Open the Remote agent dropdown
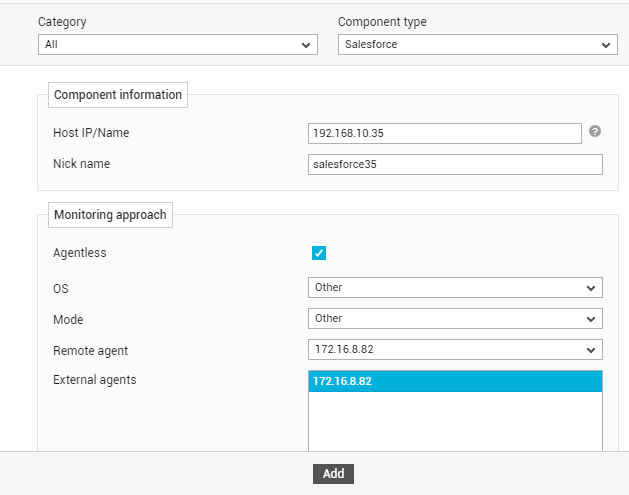This screenshot has width=629, height=495. pyautogui.click(x=455, y=350)
